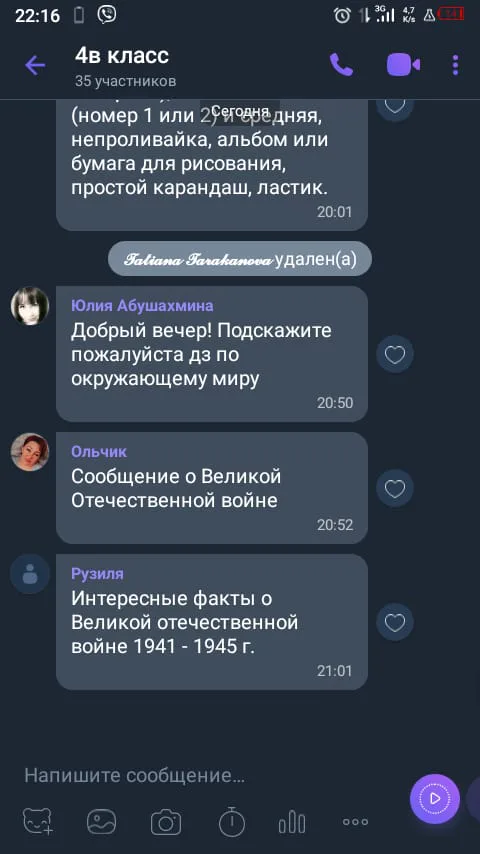Viewport: 480px width, 854px height.
Task: Tap the Tatiana Tarakanova удален(а) notice
Action: point(240,259)
